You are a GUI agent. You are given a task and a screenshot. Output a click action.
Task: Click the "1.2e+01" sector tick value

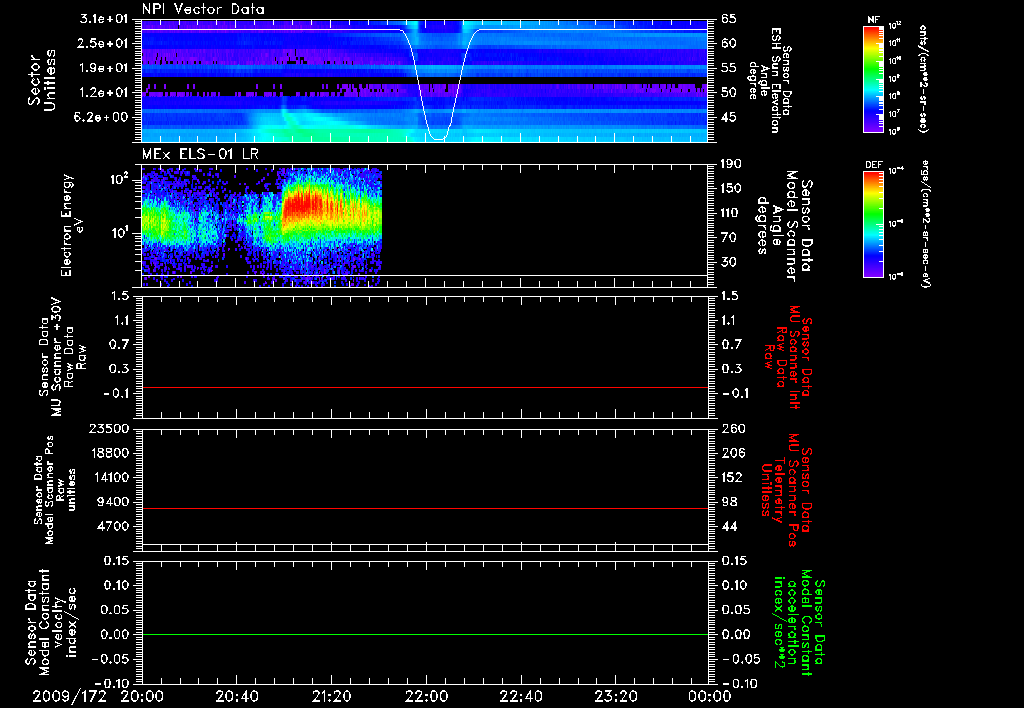pos(104,92)
